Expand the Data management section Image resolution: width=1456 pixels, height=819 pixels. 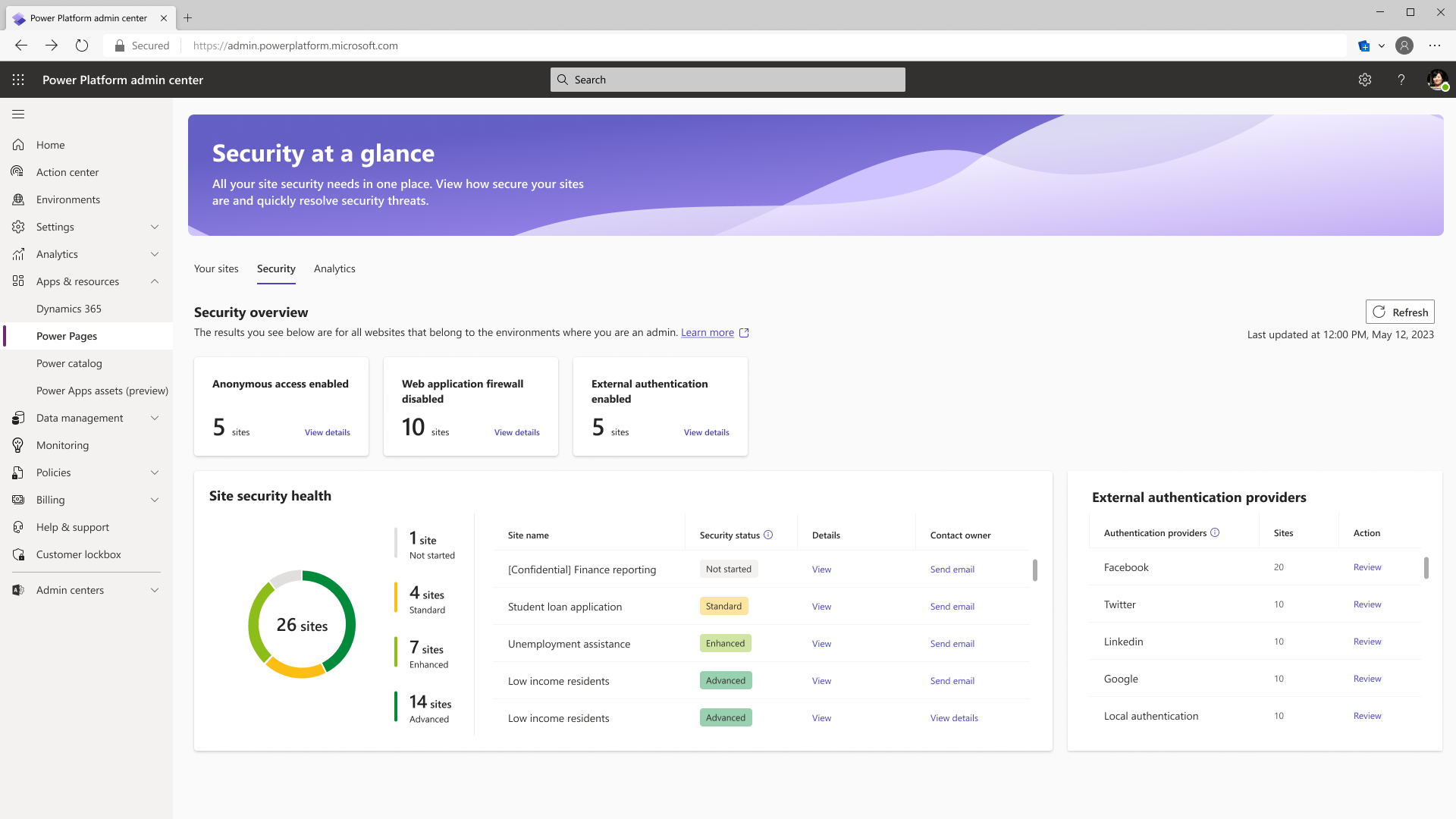coord(155,418)
